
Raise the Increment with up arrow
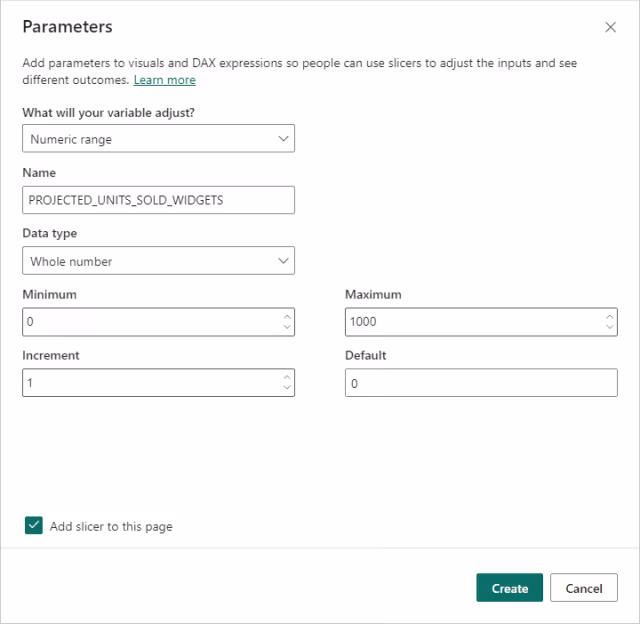[x=287, y=378]
